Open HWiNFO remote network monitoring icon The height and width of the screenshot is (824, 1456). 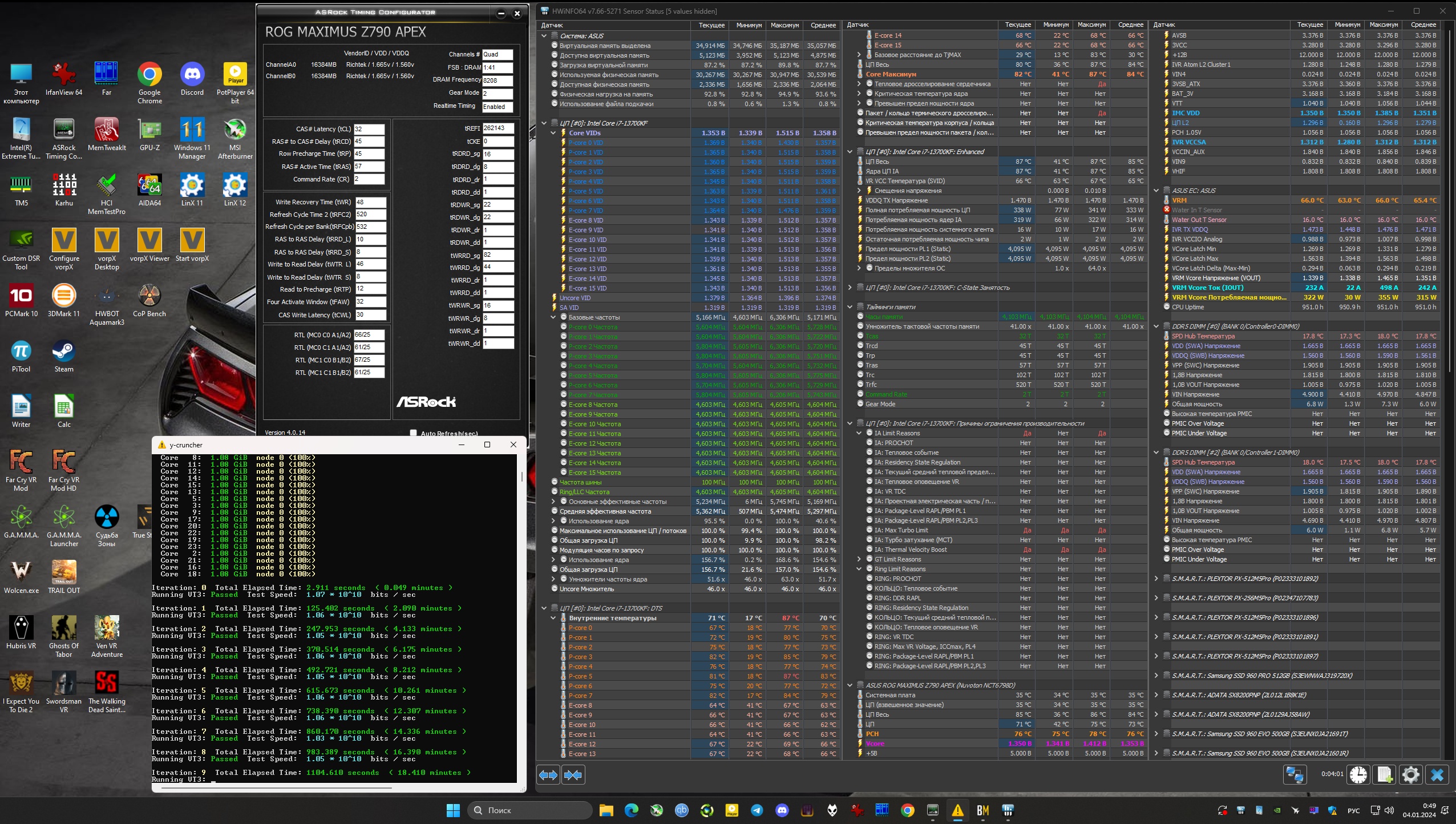tap(1295, 774)
